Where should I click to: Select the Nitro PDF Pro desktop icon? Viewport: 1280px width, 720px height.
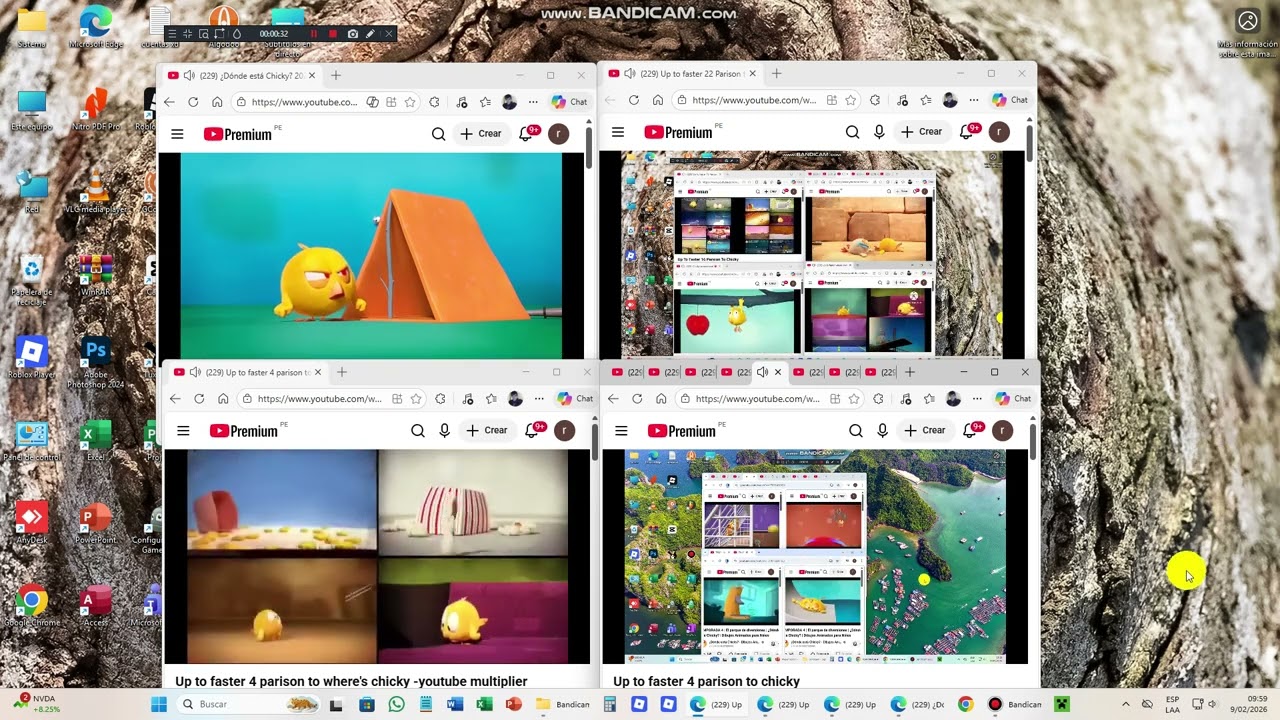[96, 109]
